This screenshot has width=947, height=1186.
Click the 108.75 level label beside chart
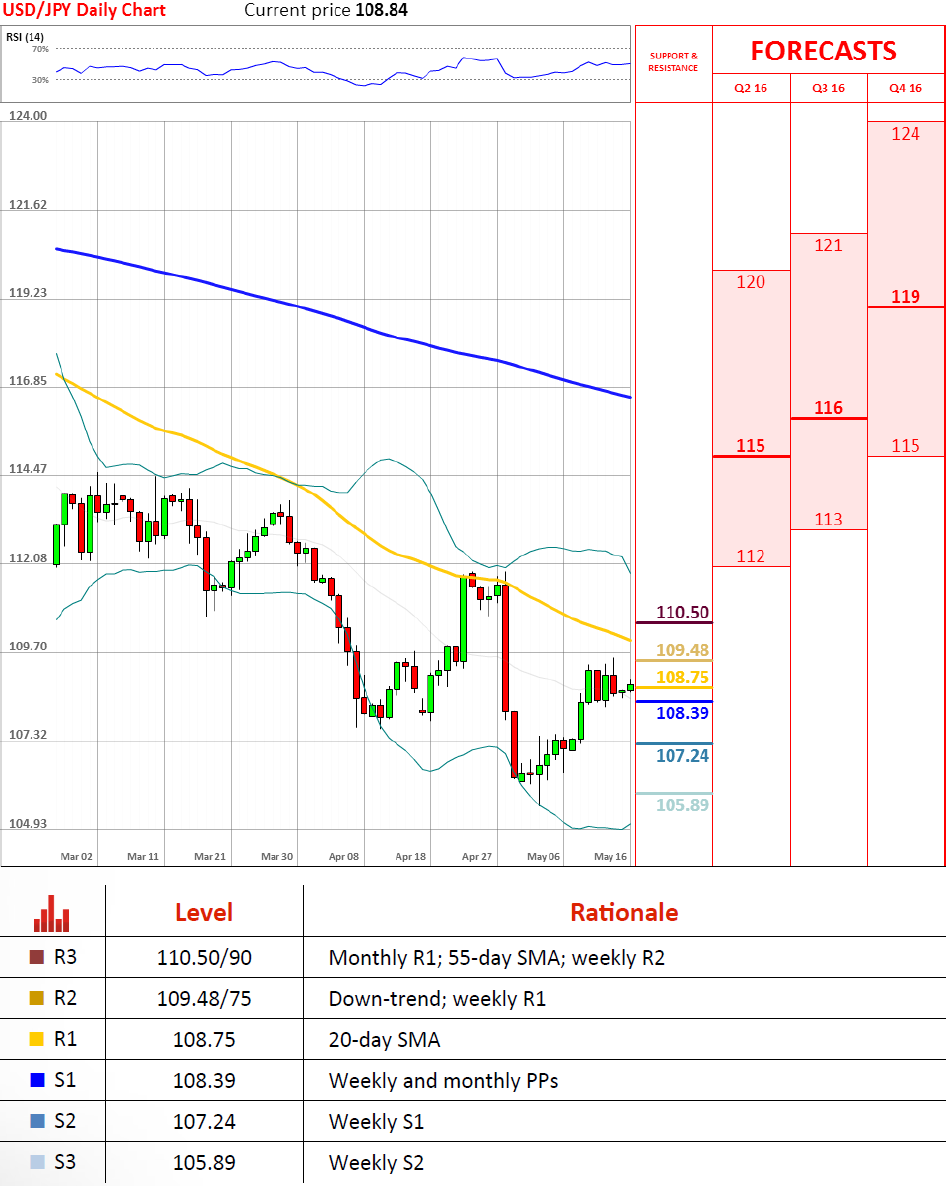point(682,677)
